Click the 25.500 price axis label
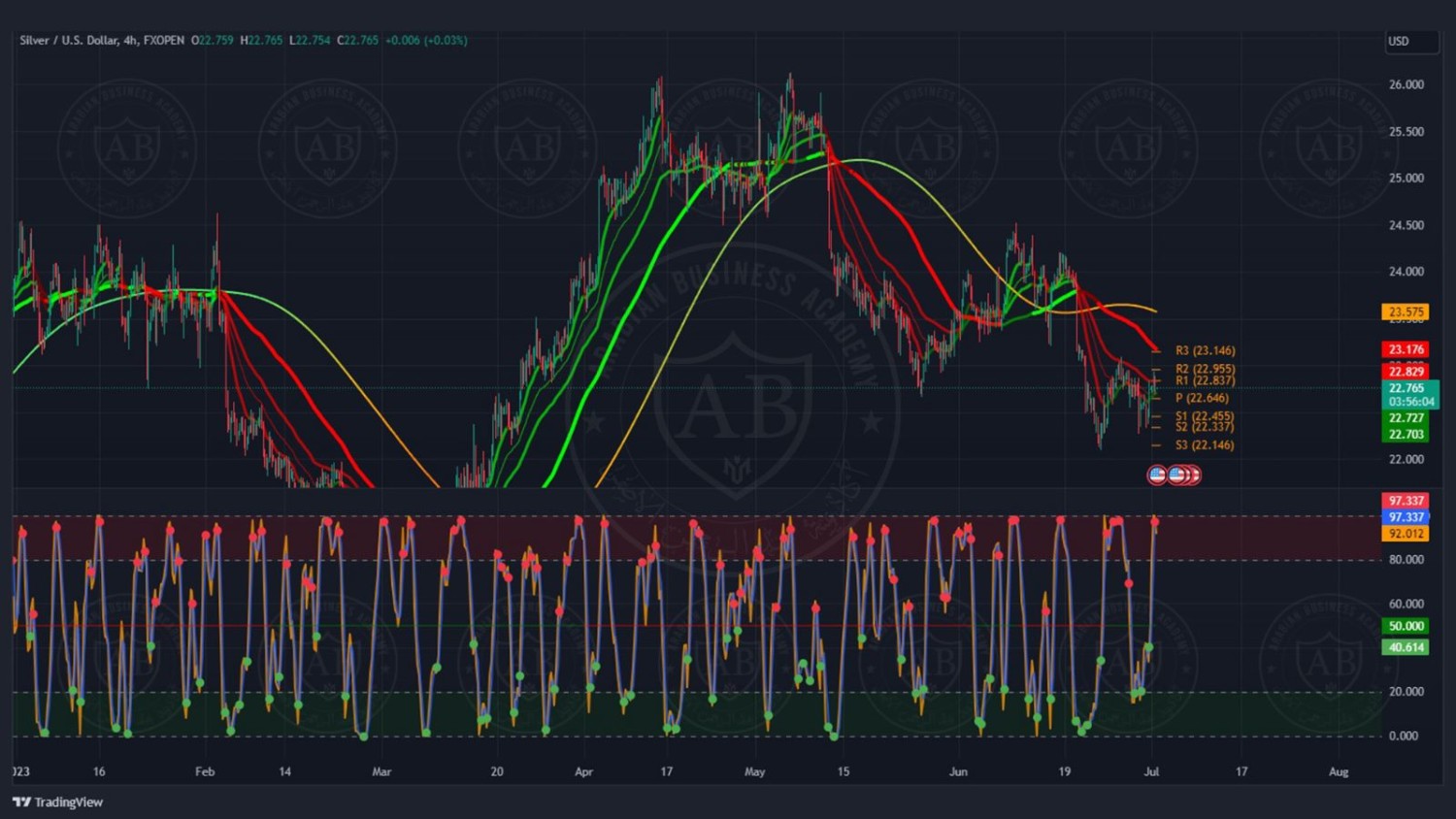This screenshot has height=819, width=1456. click(1406, 132)
